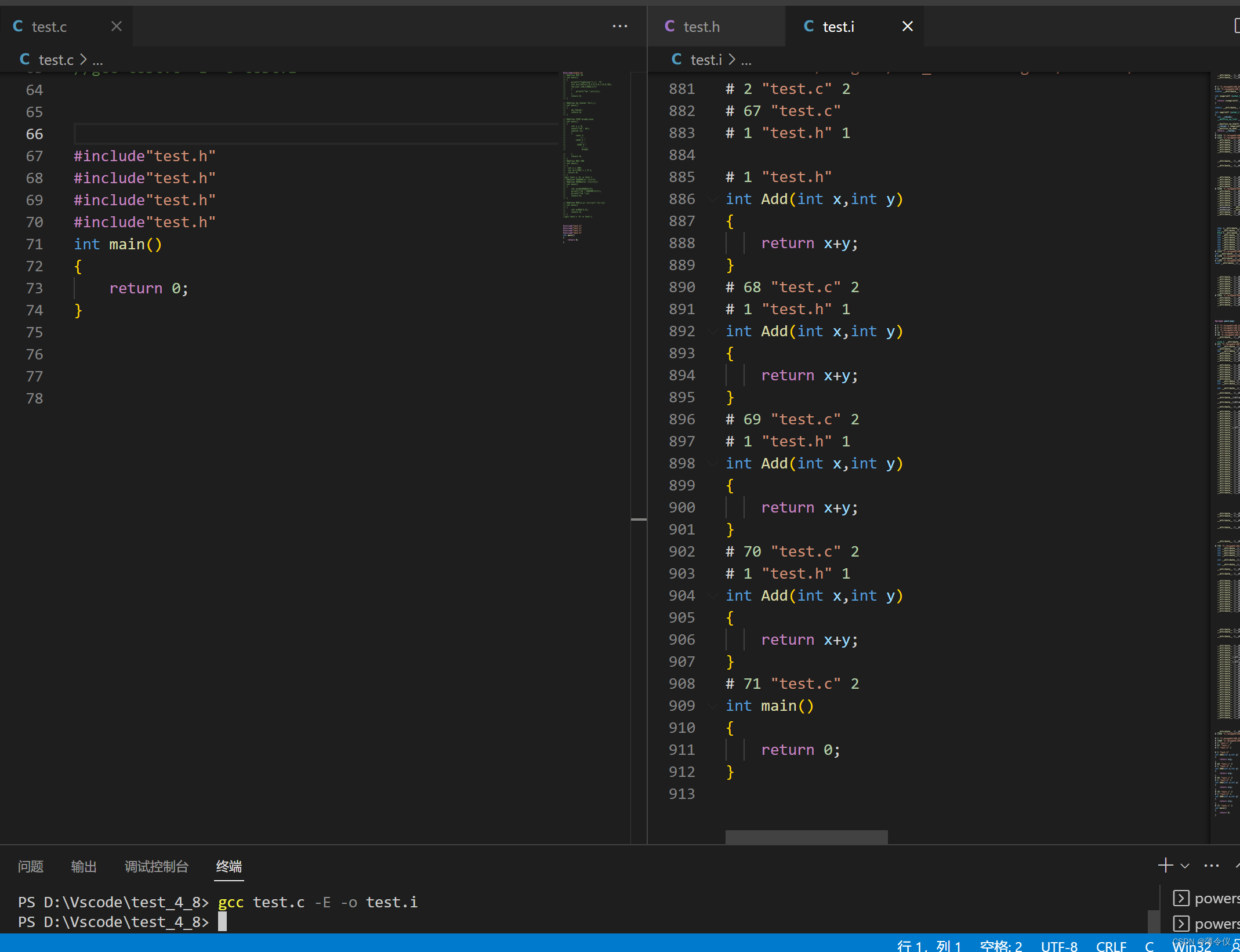The image size is (1240, 952).
Task: Open terminal panel more actions ellipsis
Action: click(1212, 866)
